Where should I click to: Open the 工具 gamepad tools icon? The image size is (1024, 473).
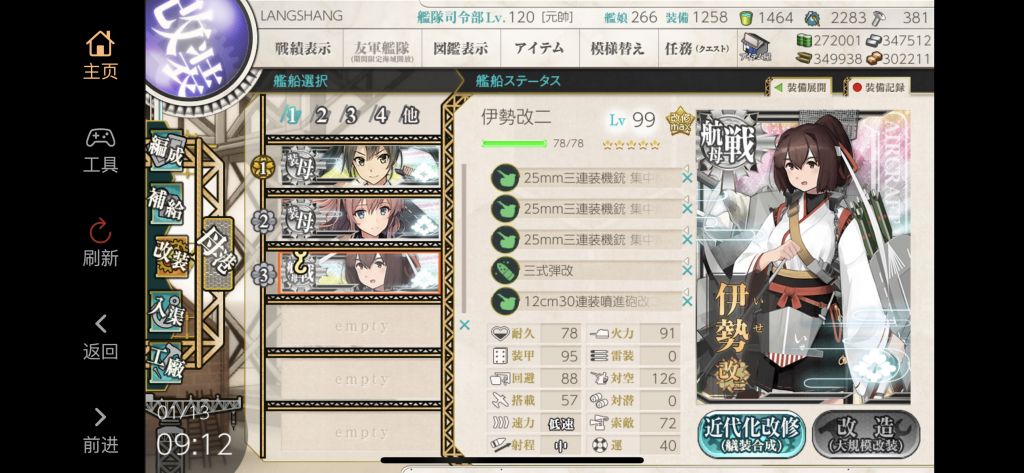[x=100, y=138]
